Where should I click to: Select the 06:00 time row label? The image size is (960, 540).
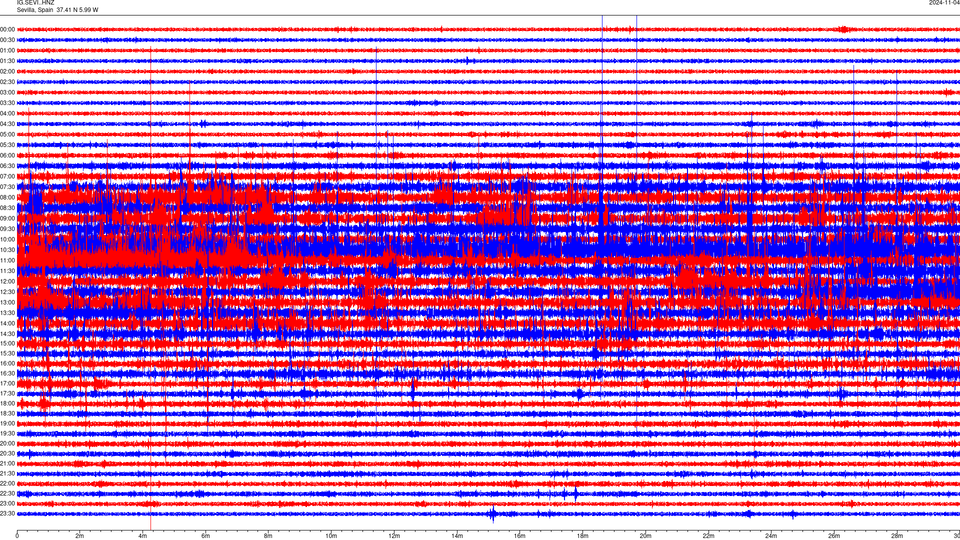coord(7,156)
